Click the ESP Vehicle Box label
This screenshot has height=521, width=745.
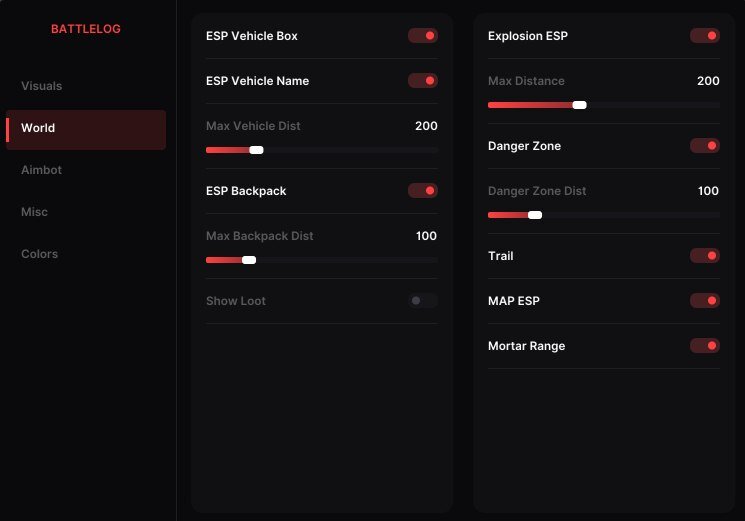(252, 36)
